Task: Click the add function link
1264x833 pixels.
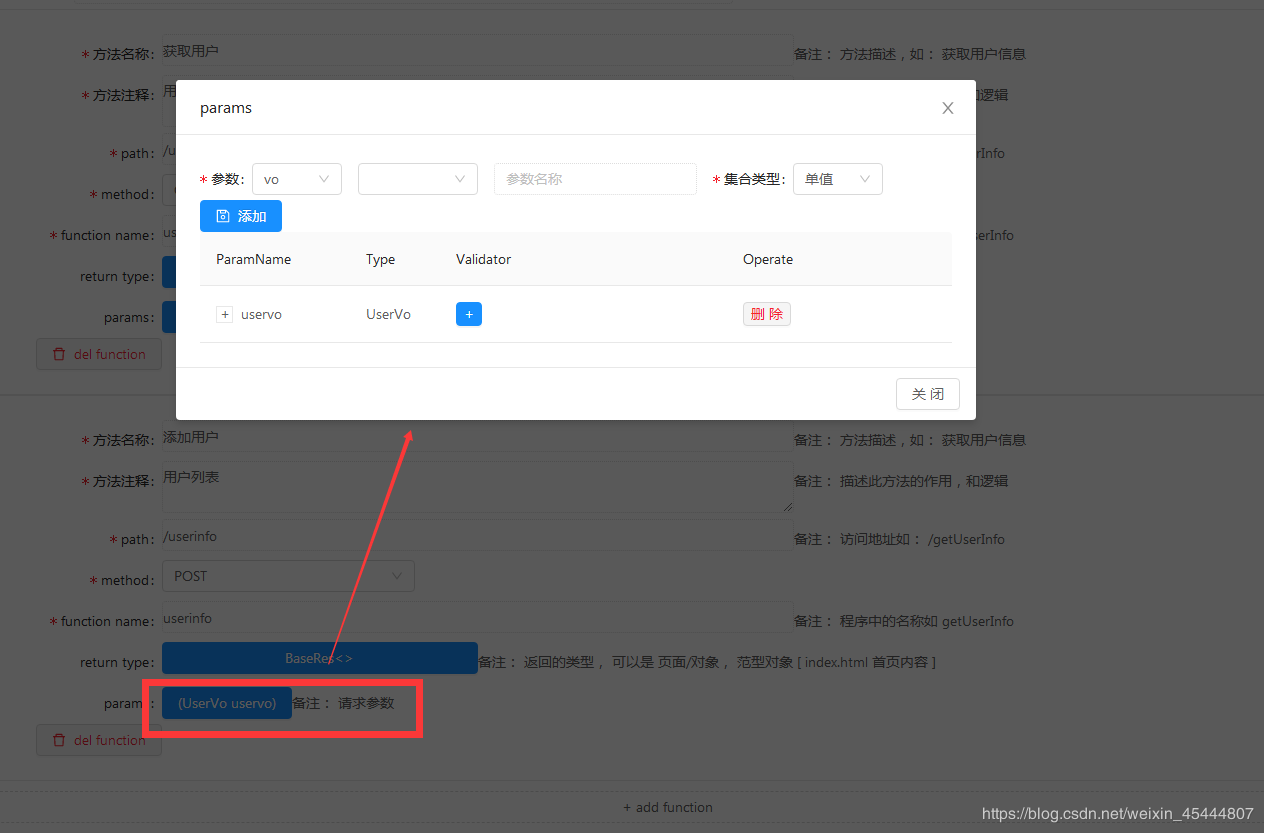Action: coord(668,807)
